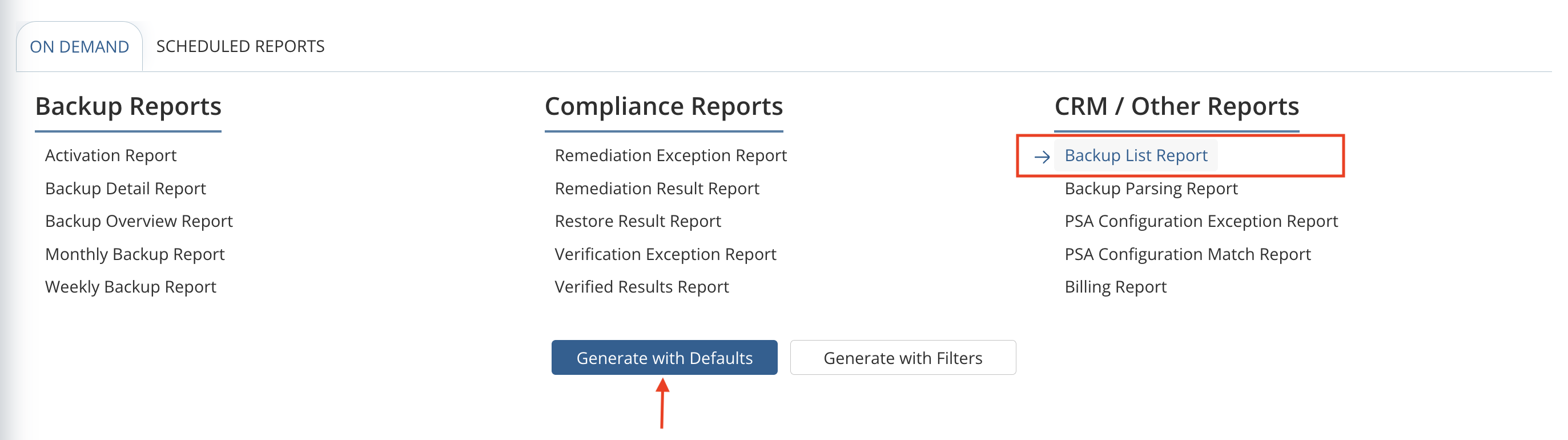Viewport: 1568px width, 440px height.
Task: Select Restore Result Report
Action: [637, 221]
